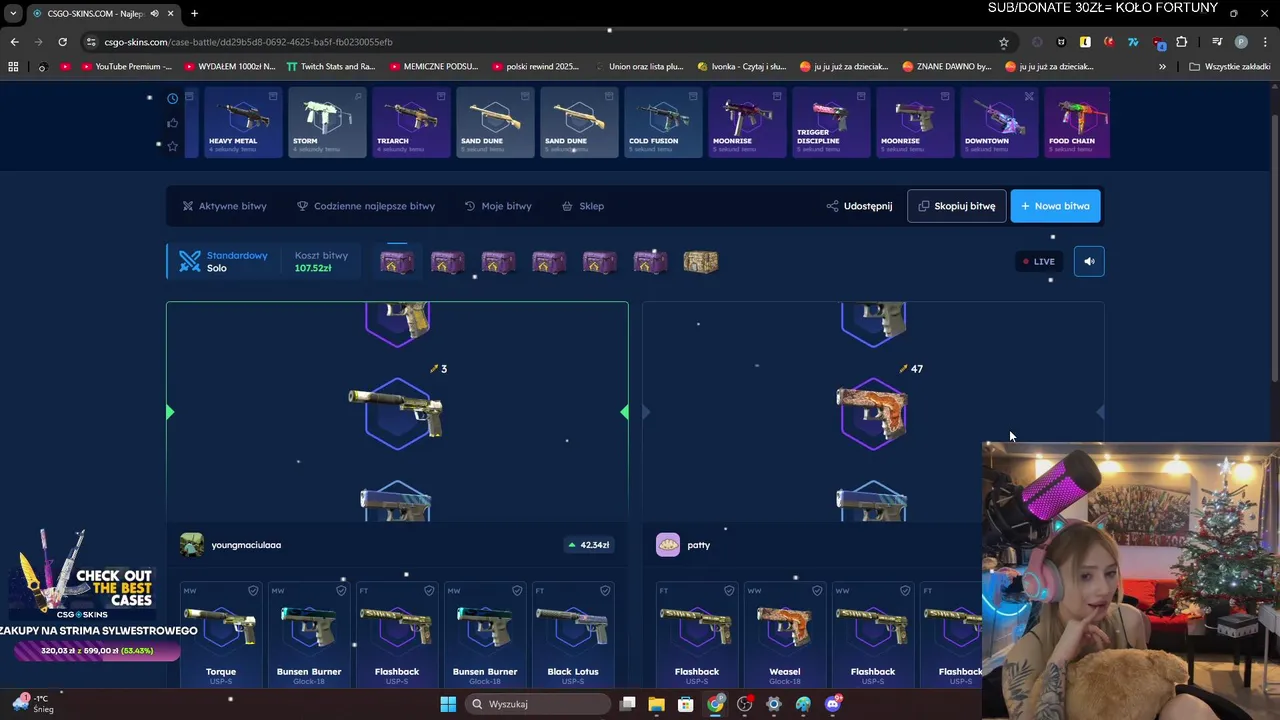Open the media control icon
This screenshot has height=720, width=1280.
coord(1216,42)
